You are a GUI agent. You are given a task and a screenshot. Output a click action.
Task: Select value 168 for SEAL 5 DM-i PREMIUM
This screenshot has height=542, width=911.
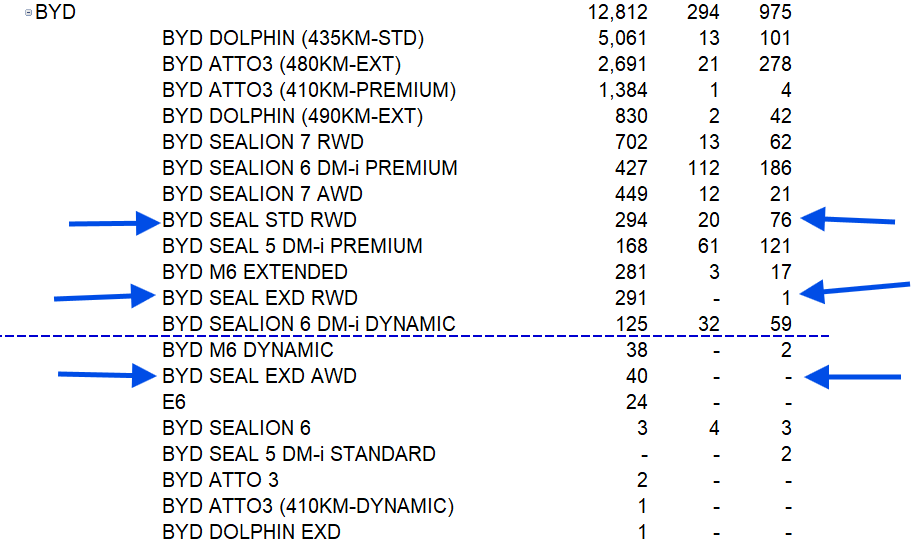point(632,246)
